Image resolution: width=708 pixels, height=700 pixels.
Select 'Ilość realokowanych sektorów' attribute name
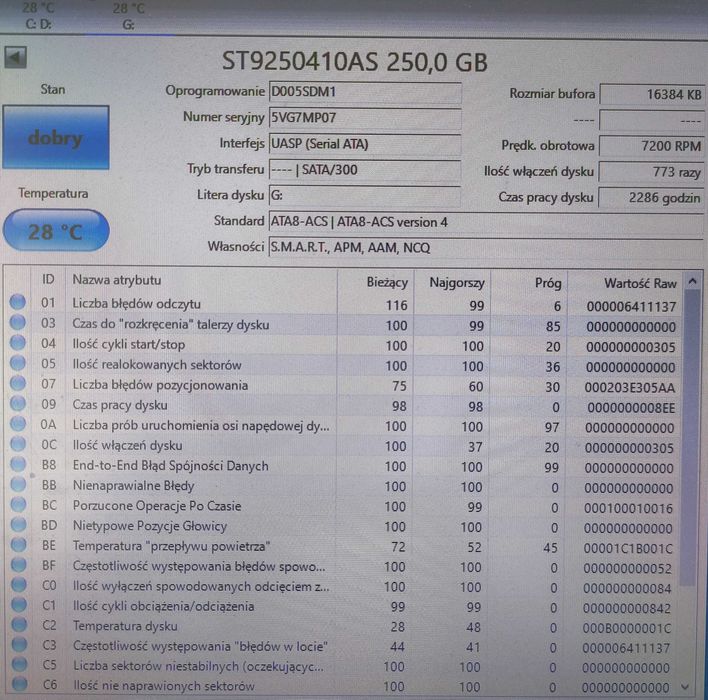pos(157,365)
